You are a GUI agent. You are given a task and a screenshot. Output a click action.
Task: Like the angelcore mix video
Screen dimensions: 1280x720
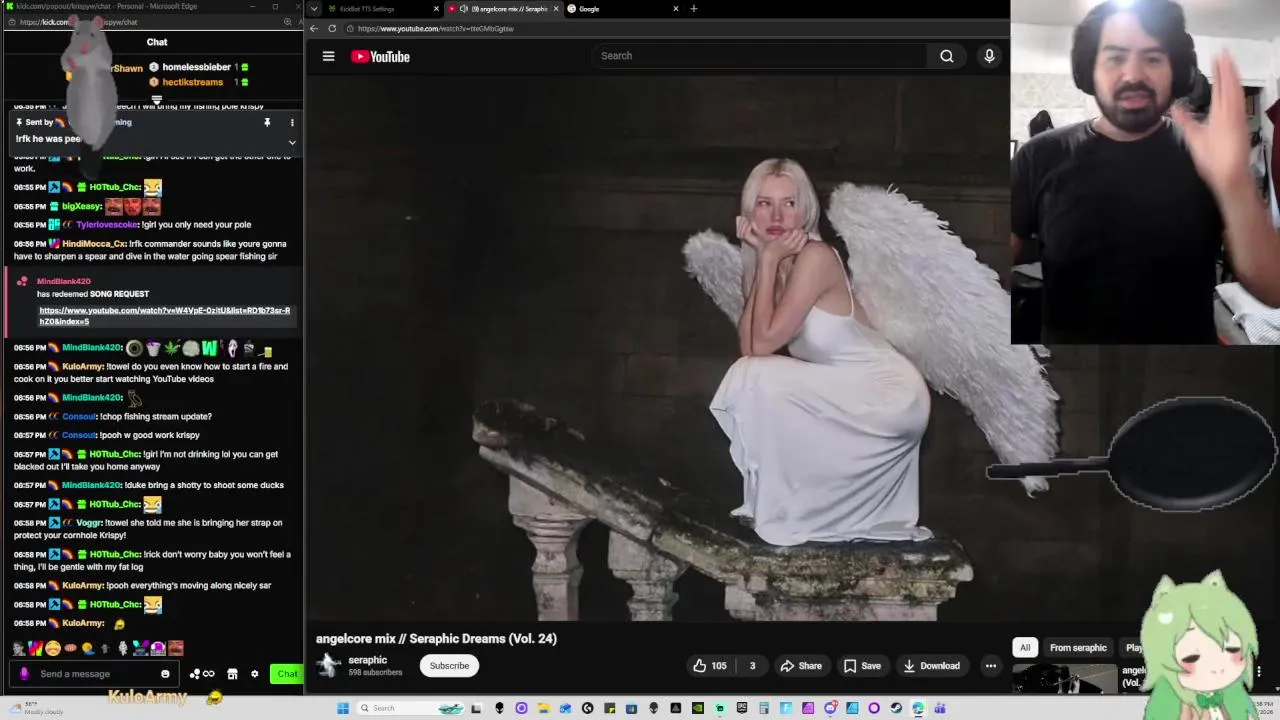(710, 666)
